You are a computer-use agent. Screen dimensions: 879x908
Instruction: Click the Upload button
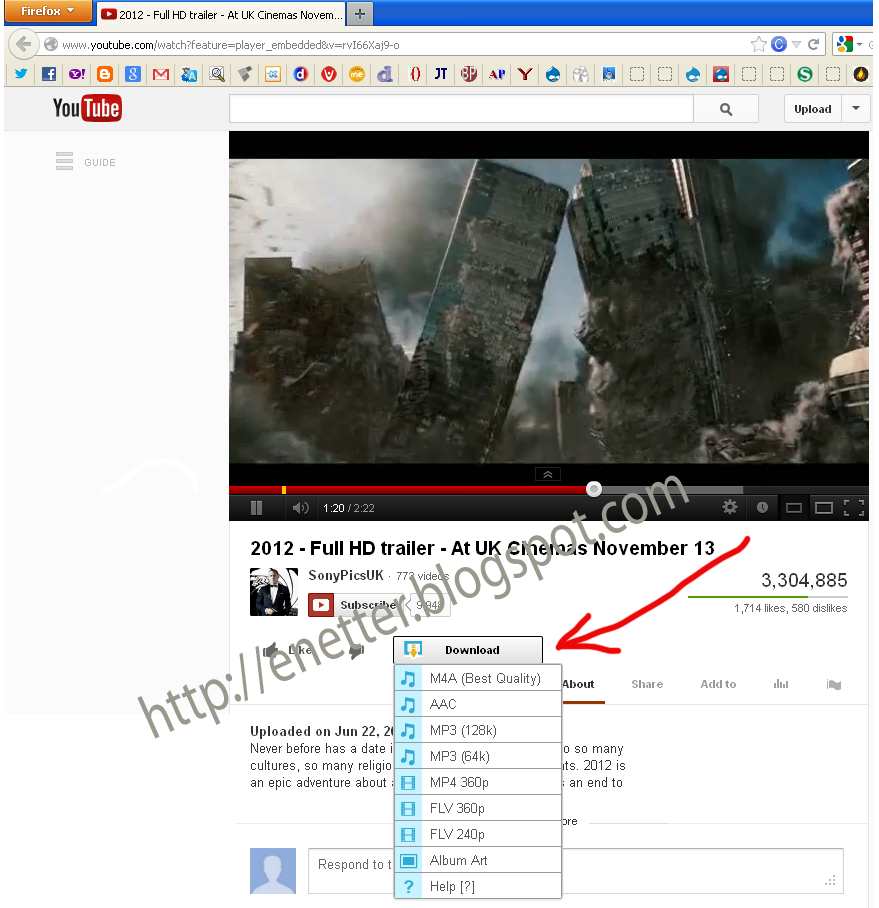click(812, 109)
